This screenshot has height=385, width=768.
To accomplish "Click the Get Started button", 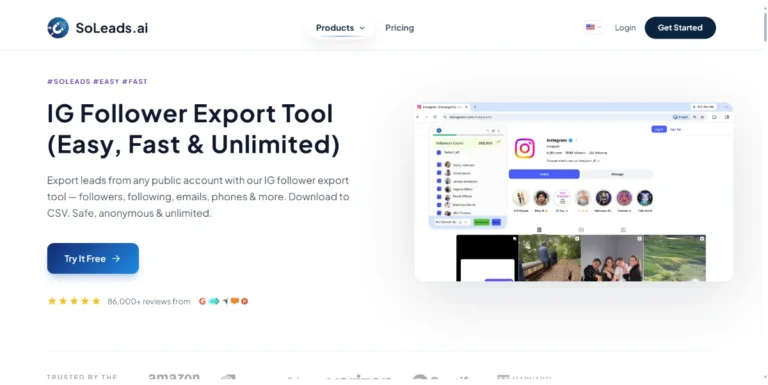I will (680, 28).
